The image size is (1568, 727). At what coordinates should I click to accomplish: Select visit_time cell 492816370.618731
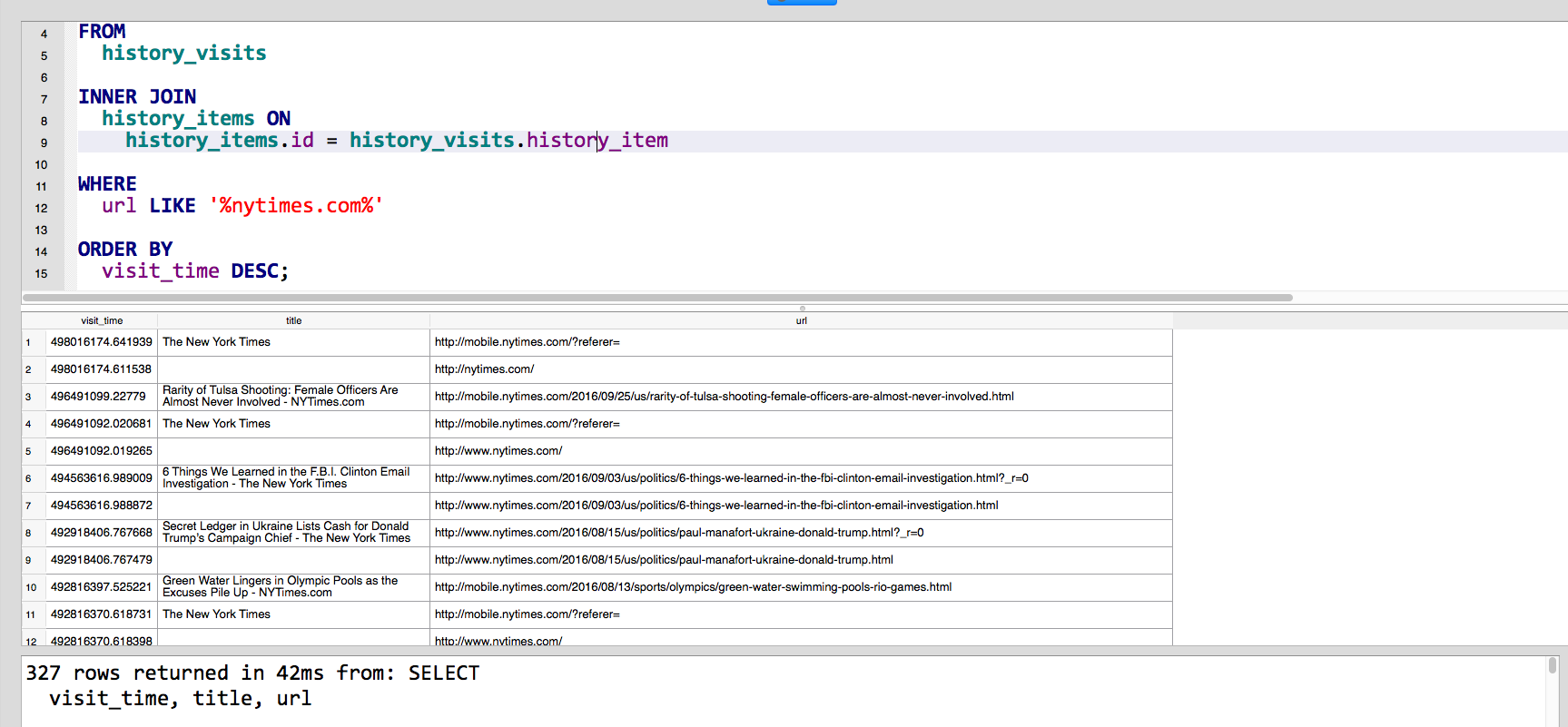tap(101, 614)
